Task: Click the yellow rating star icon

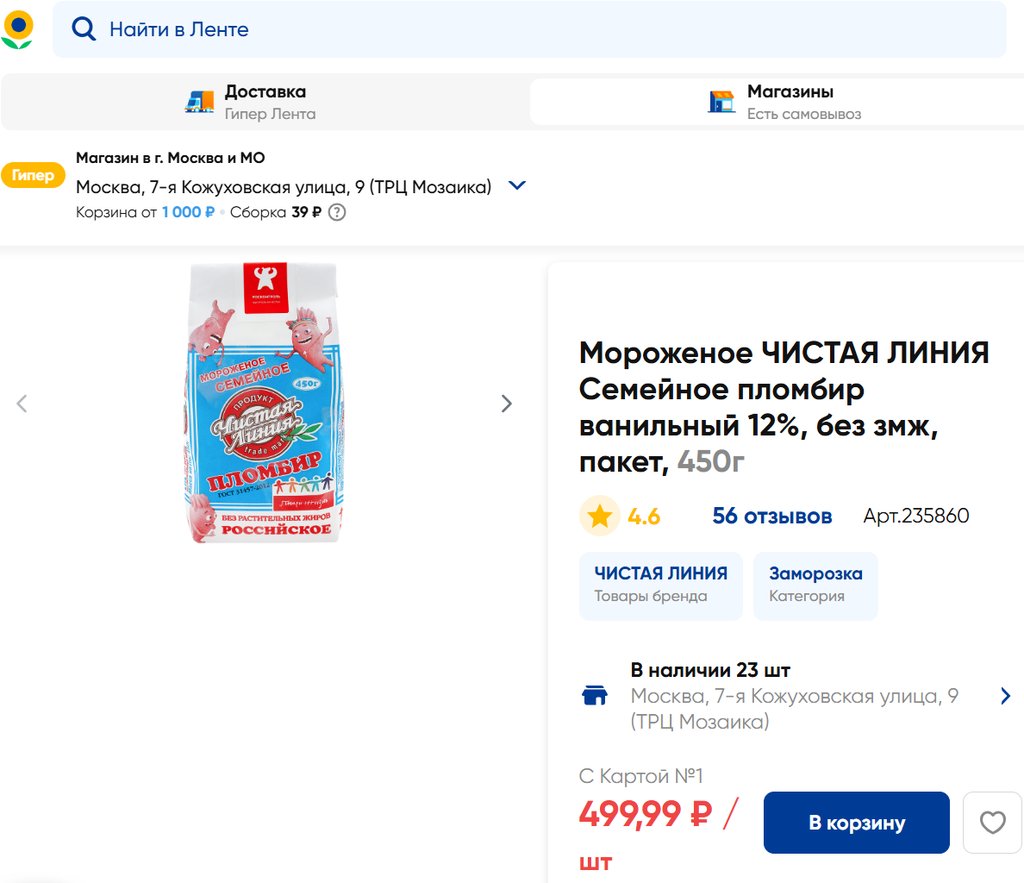Action: (599, 516)
